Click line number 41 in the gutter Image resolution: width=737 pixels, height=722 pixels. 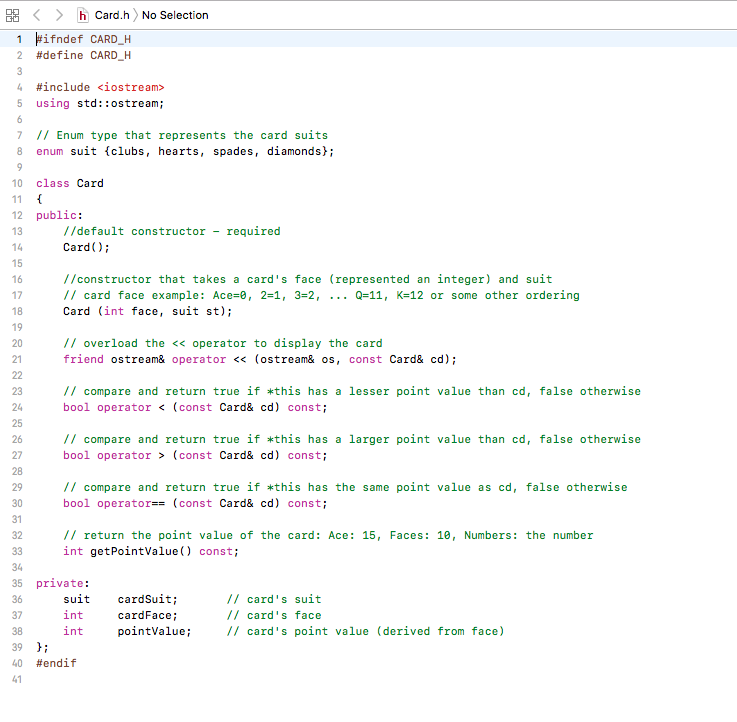(x=17, y=679)
